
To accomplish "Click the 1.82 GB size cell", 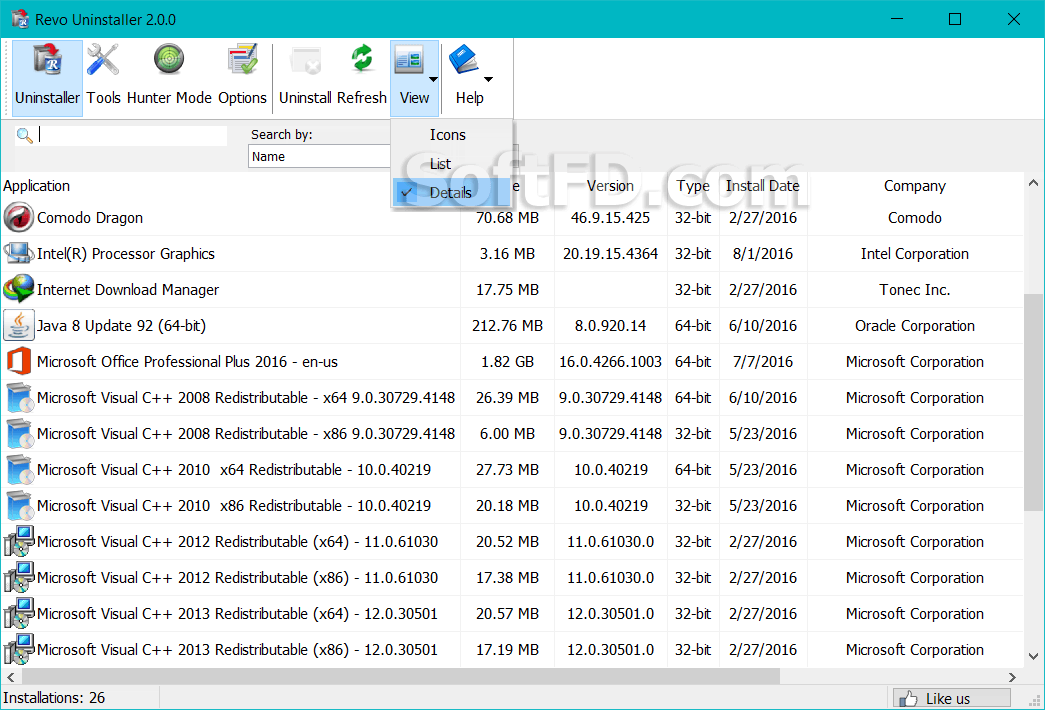I will (507, 362).
